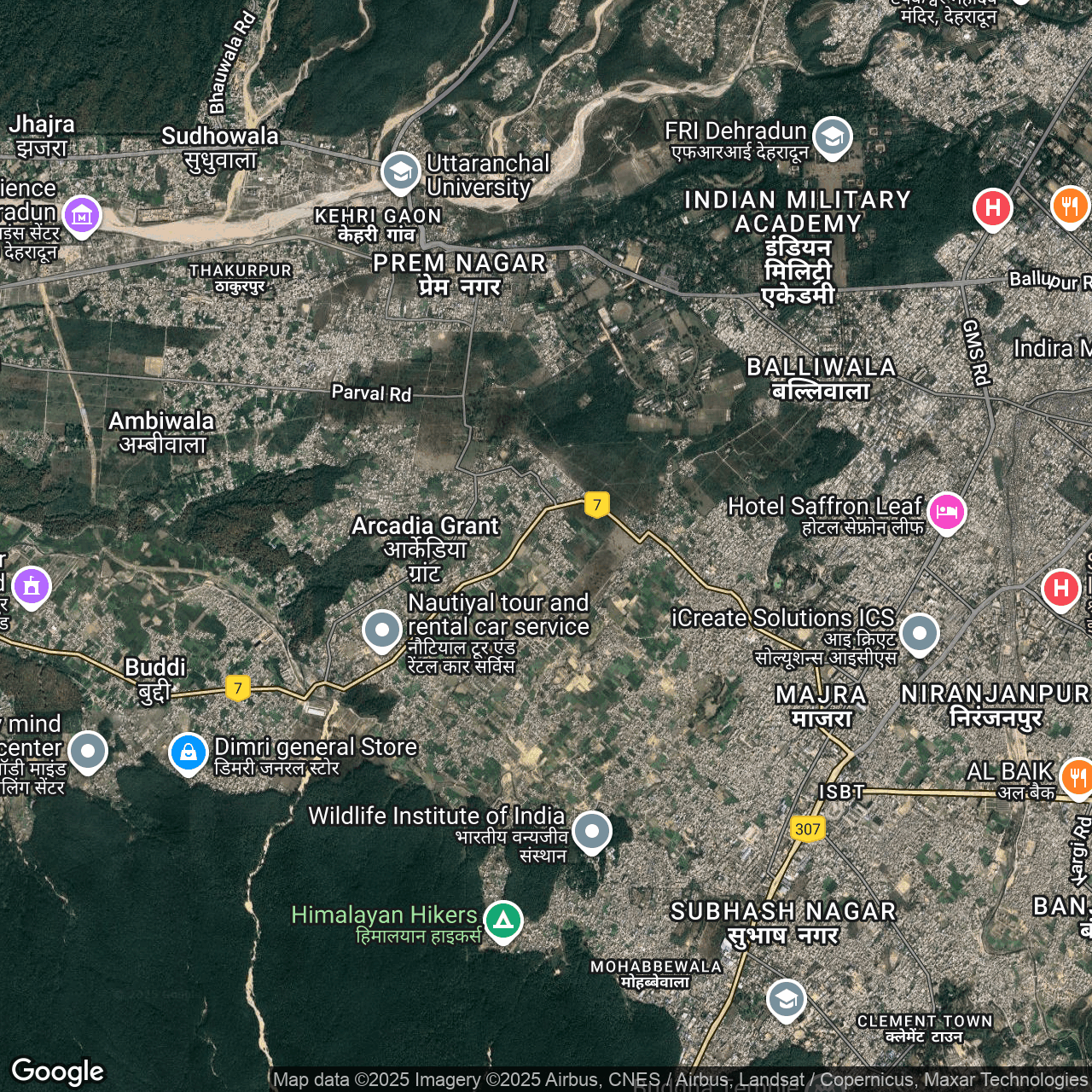Viewport: 1092px width, 1092px height.
Task: Open Nautiyal tour and rental car pin
Action: point(381,630)
